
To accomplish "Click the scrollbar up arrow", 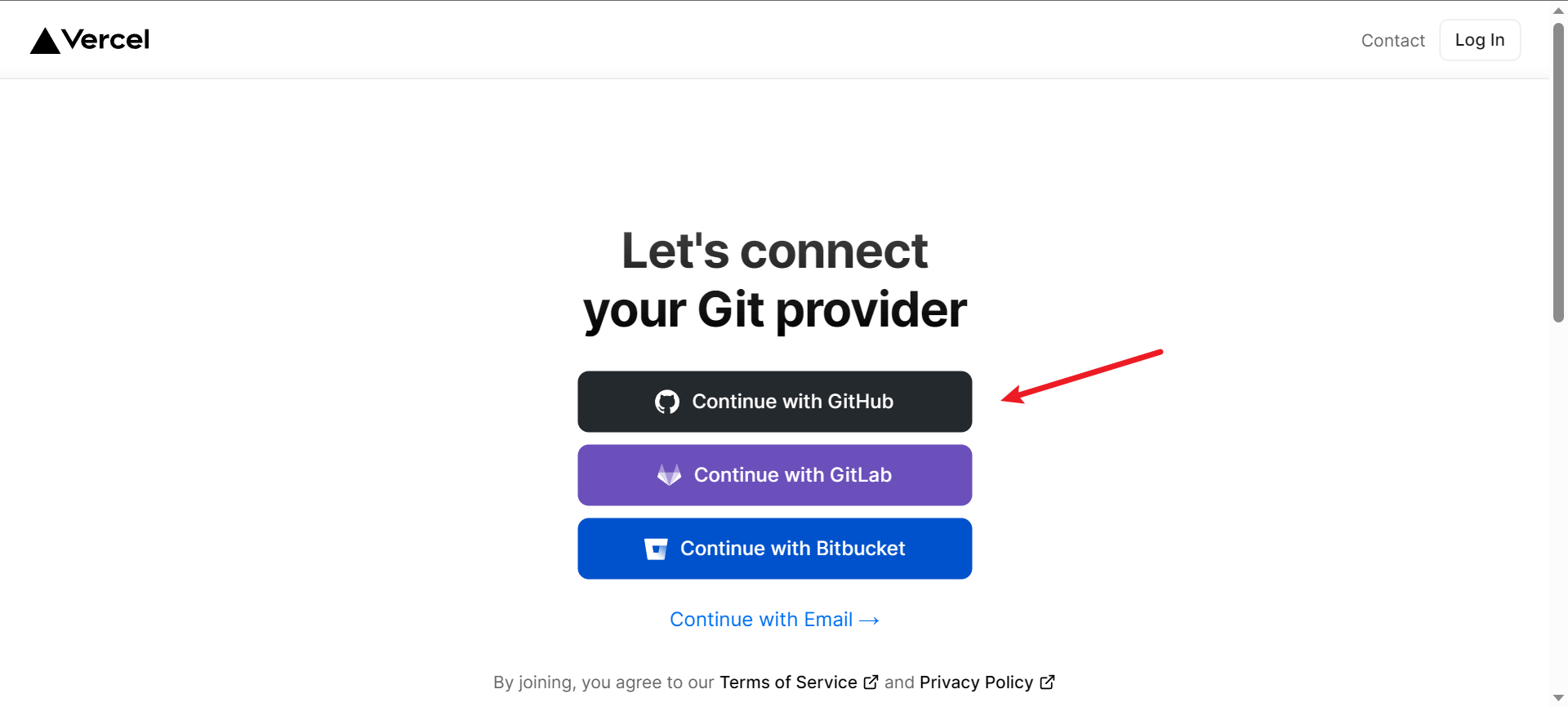I will [1558, 11].
